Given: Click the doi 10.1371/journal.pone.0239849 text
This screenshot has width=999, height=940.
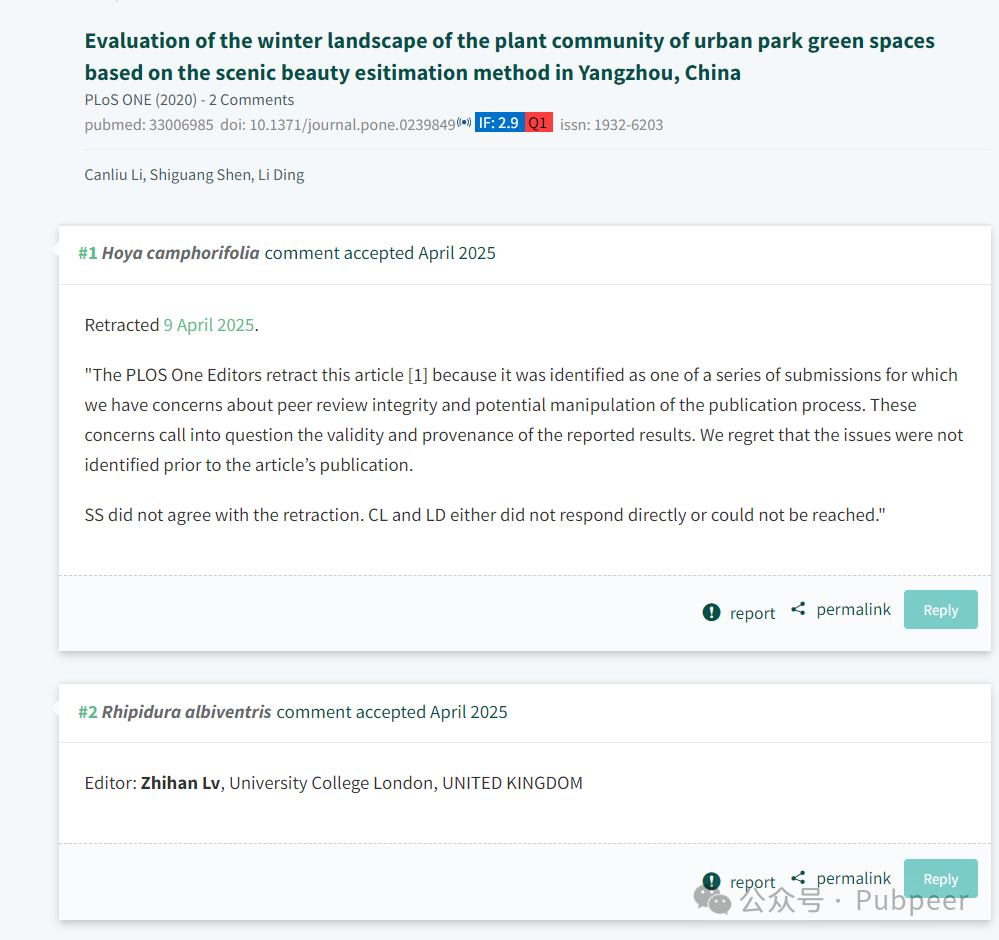Looking at the screenshot, I should tap(338, 125).
